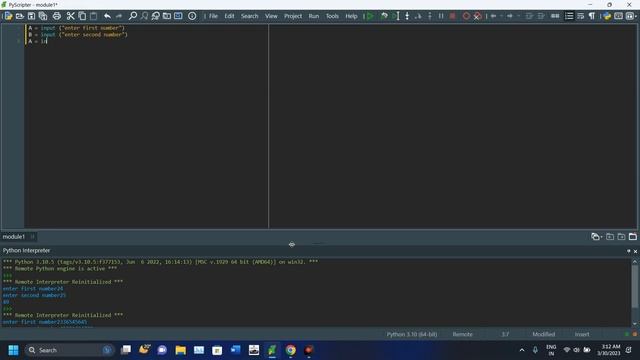Pin the Python Interpreter panel
Viewport: 640px width, 360px height.
(x=629, y=251)
